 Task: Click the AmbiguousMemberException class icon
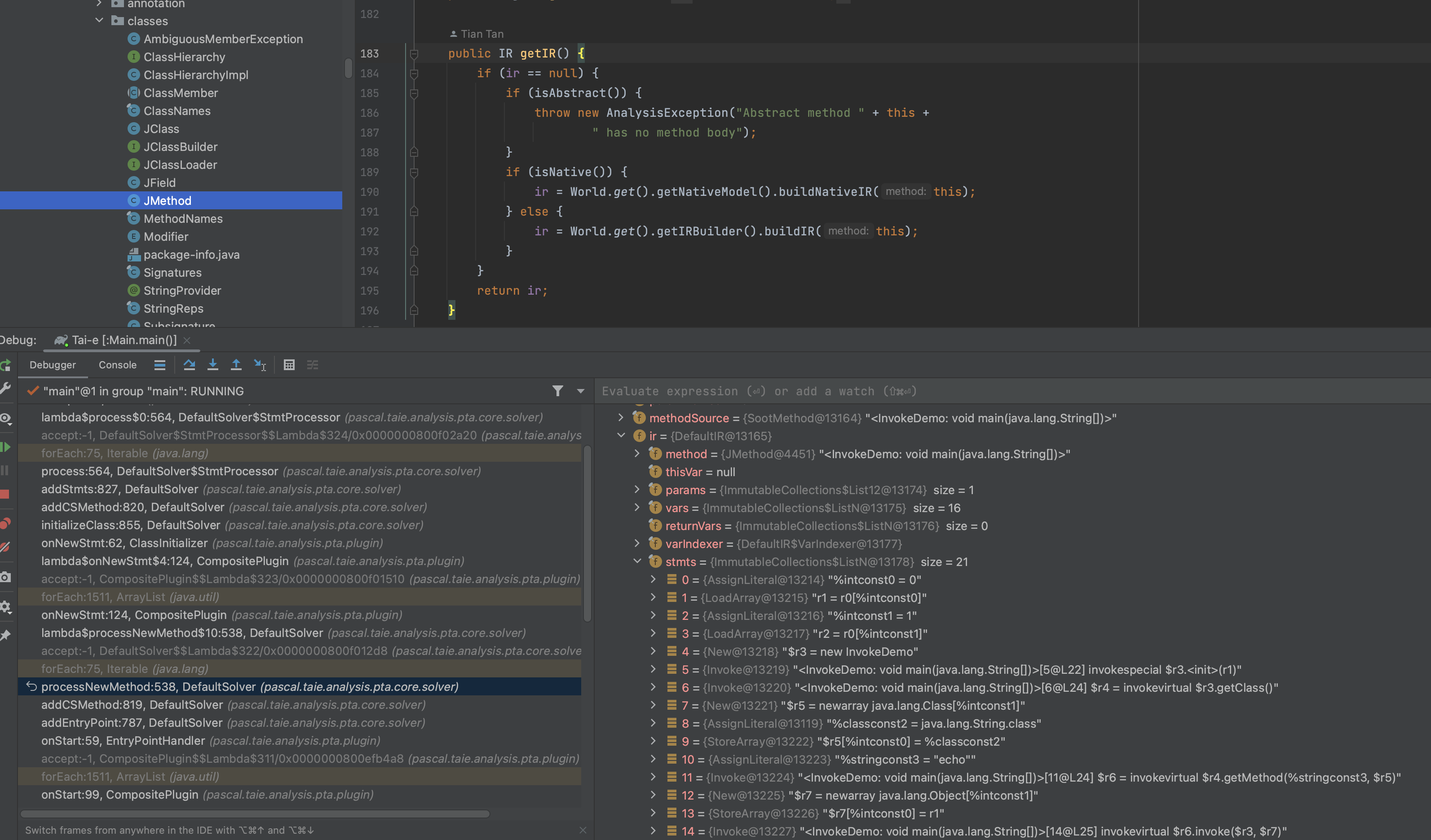click(133, 39)
